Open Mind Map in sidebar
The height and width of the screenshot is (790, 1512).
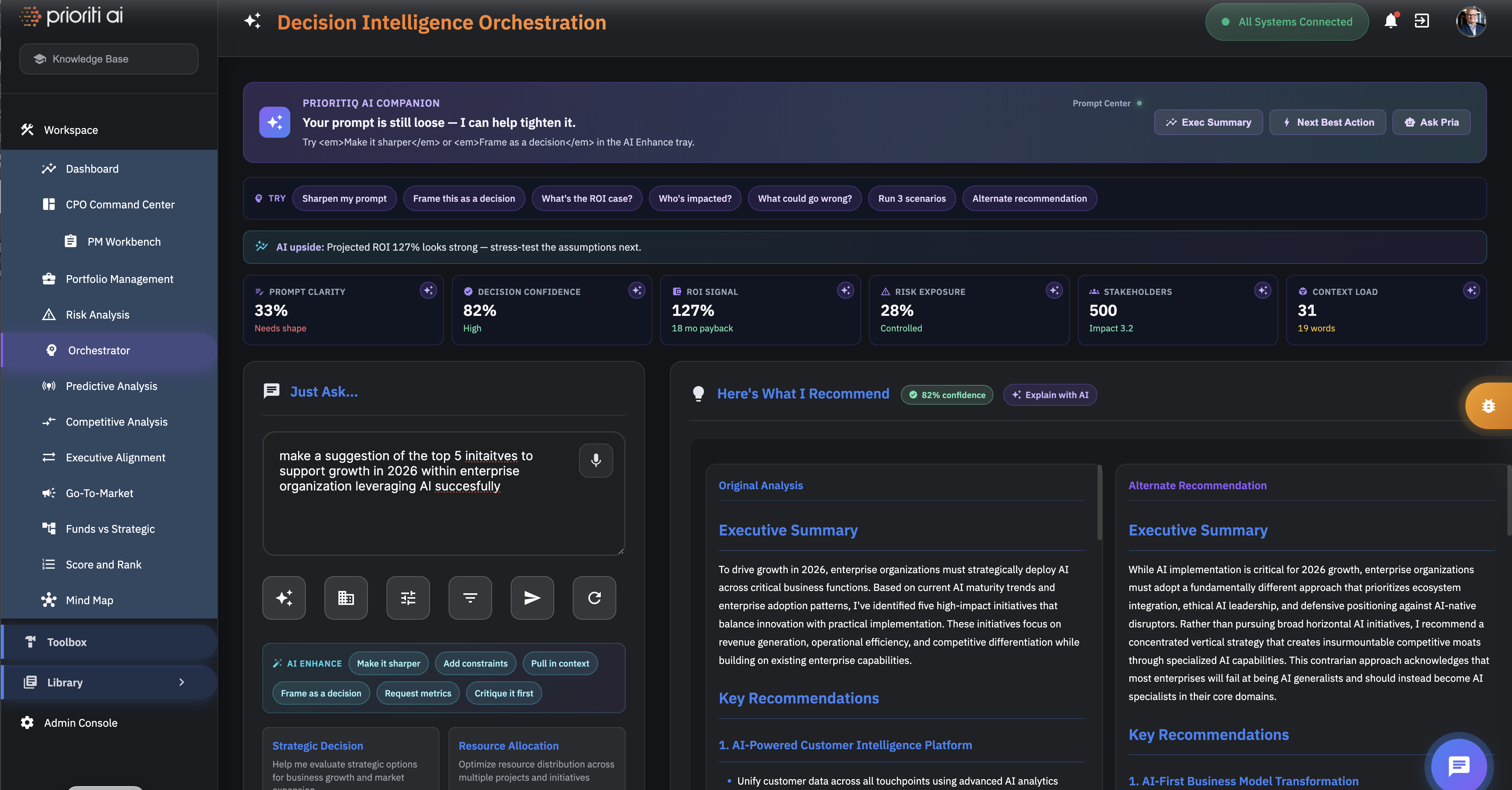pyautogui.click(x=109, y=600)
